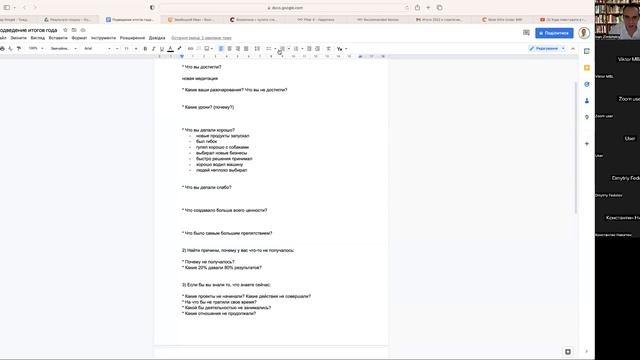Expand checklist options arrow
This screenshot has width=640, height=360.
(275, 49)
